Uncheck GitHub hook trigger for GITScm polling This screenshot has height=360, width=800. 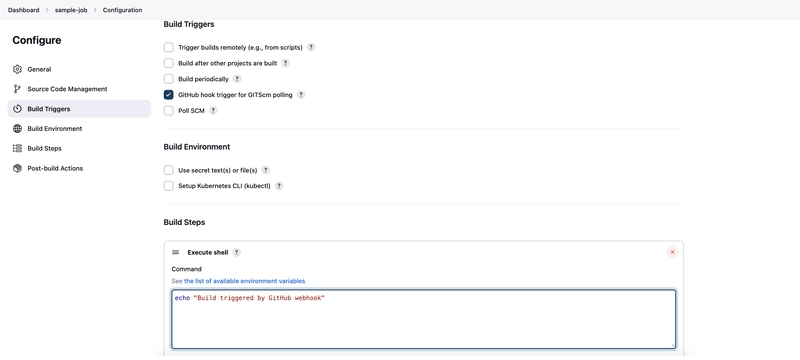click(168, 95)
